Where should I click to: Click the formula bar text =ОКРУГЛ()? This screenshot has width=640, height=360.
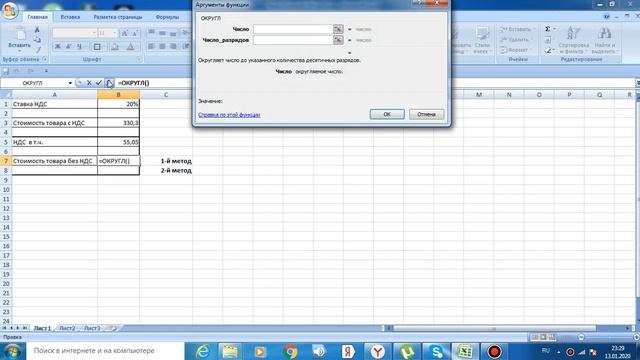pos(134,83)
